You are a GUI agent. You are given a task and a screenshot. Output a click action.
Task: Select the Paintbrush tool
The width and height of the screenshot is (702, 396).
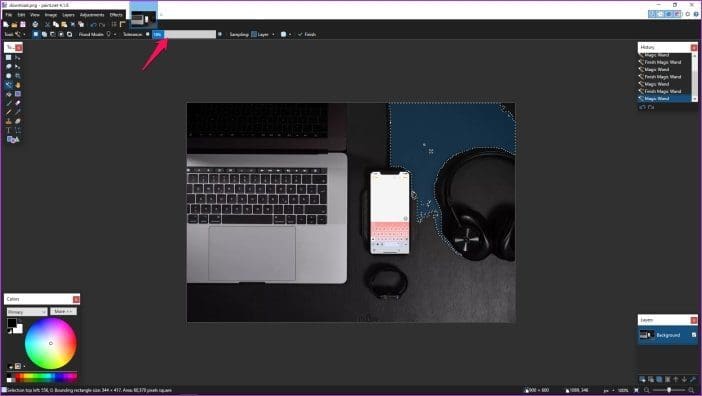[x=9, y=103]
